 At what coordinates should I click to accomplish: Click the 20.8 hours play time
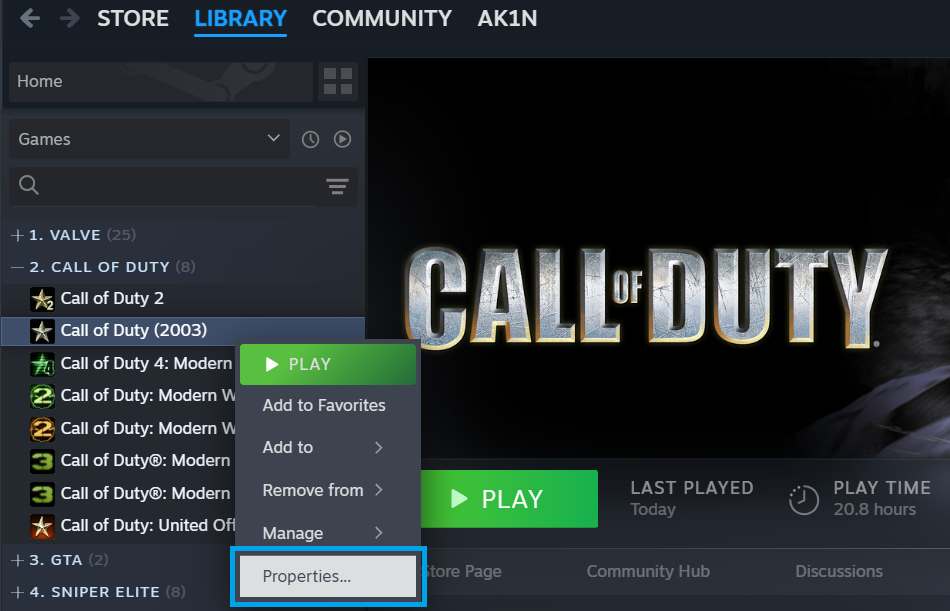point(874,509)
